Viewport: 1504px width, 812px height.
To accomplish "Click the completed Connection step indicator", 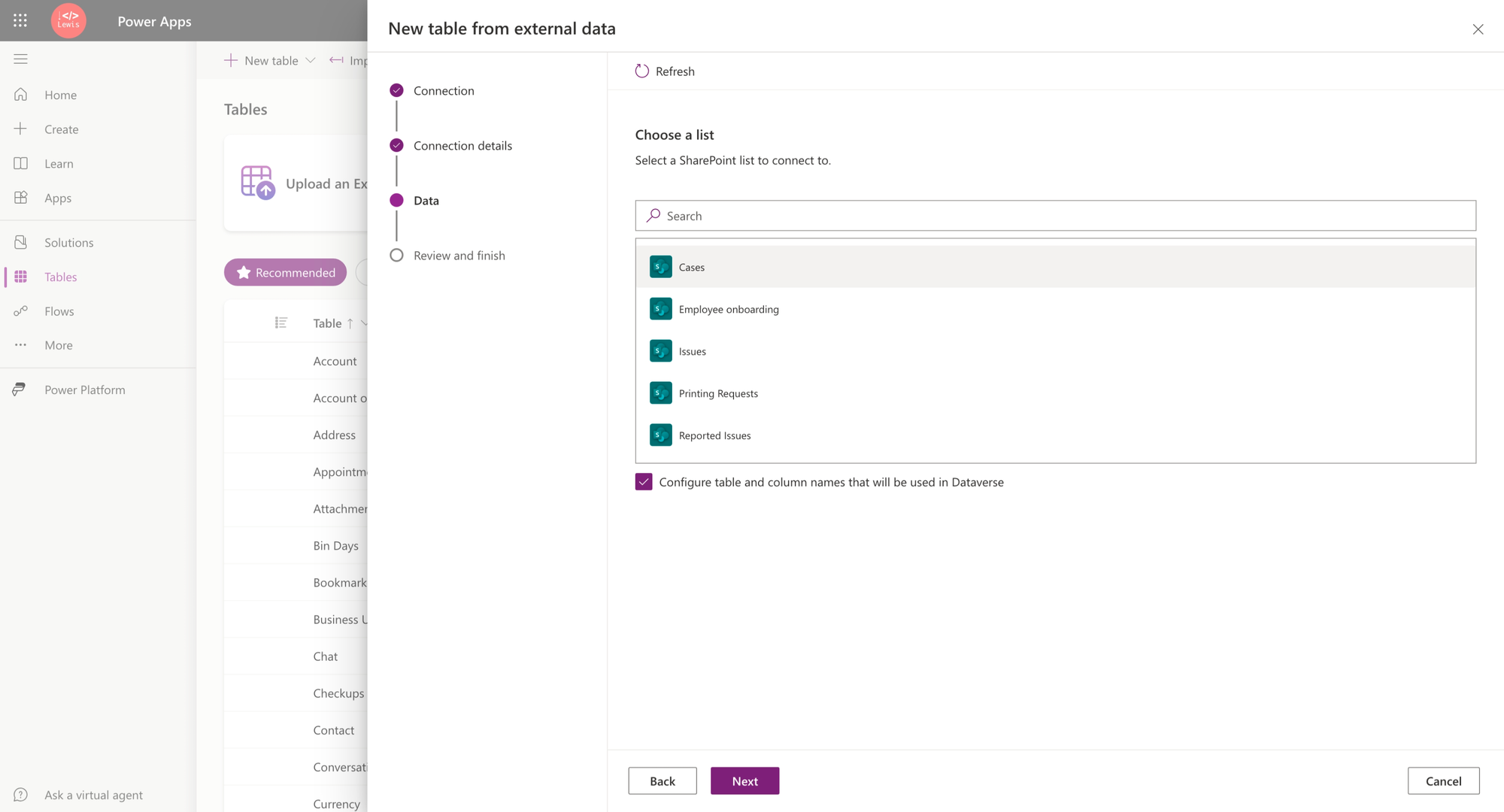I will click(396, 90).
